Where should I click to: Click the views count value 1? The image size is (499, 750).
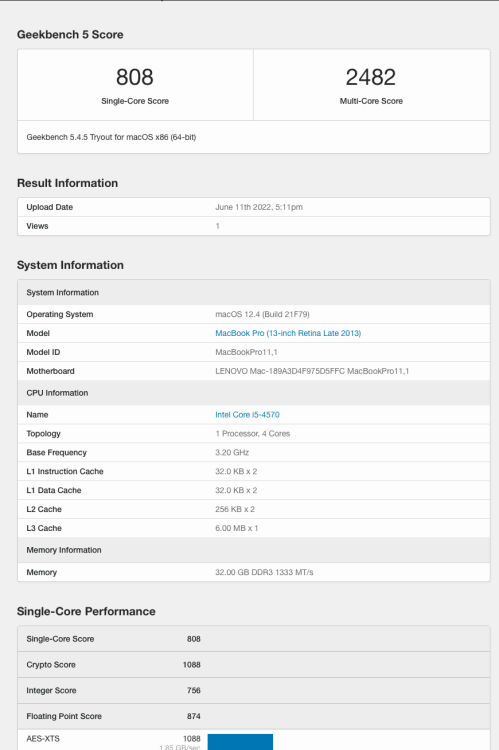(x=218, y=226)
